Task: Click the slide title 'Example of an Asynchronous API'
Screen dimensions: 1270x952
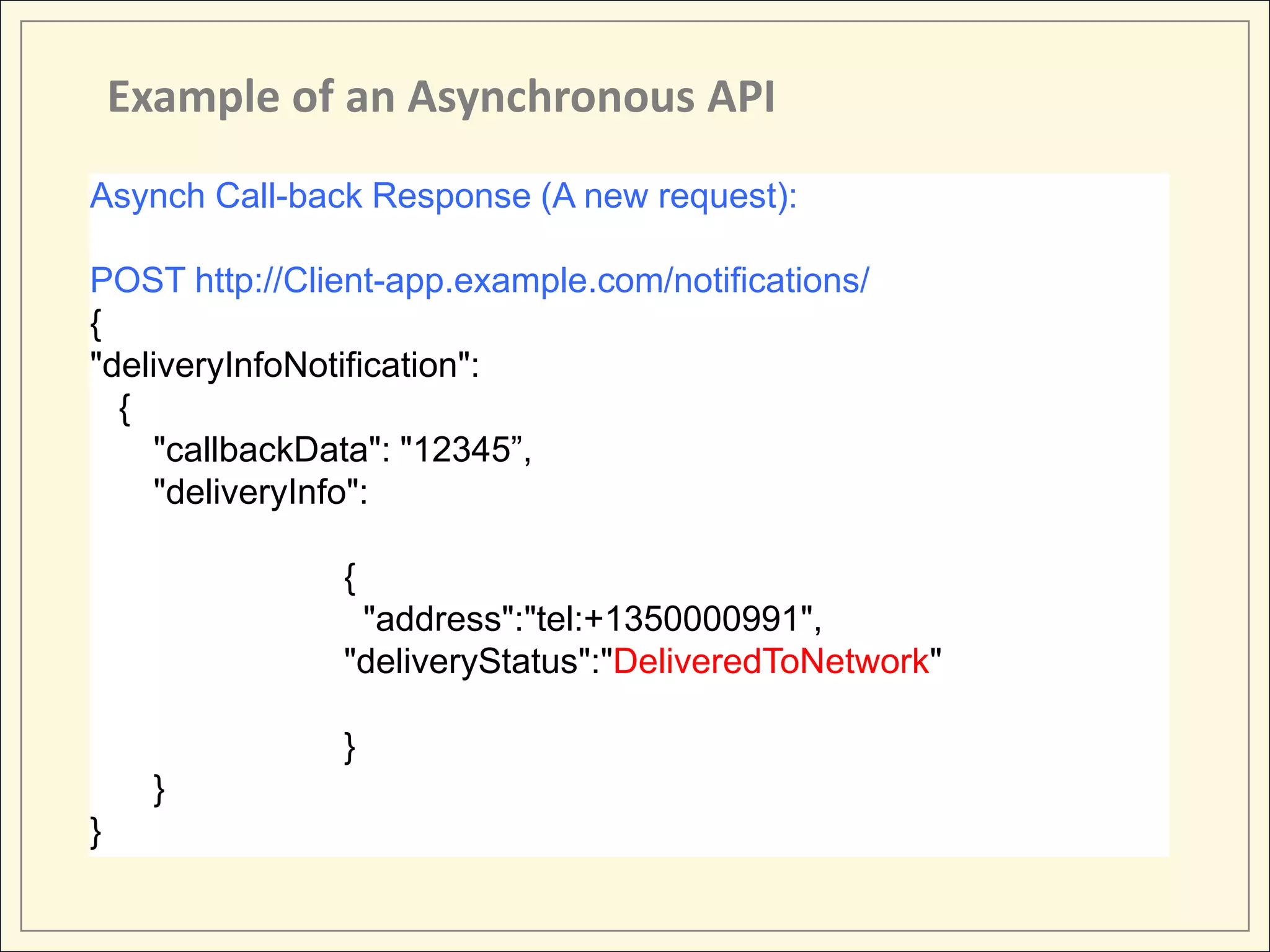Action: tap(441, 97)
